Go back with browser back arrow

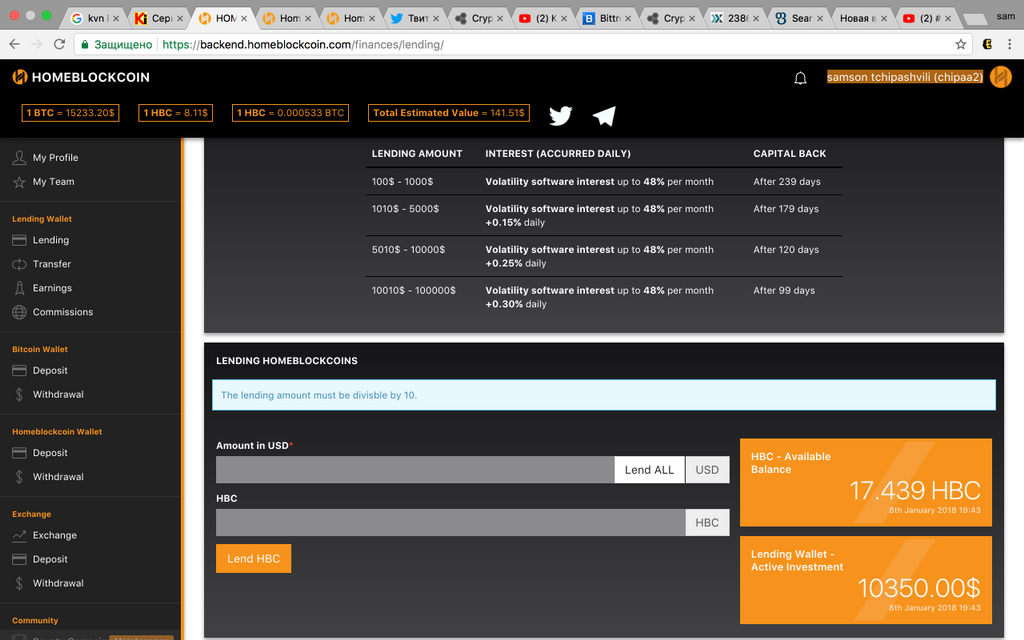coord(14,44)
